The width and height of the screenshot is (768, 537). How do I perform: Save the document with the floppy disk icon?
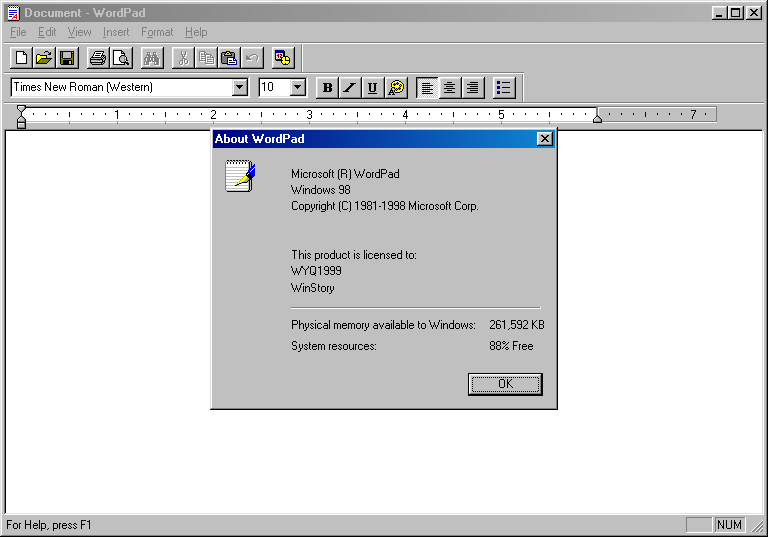[67, 58]
